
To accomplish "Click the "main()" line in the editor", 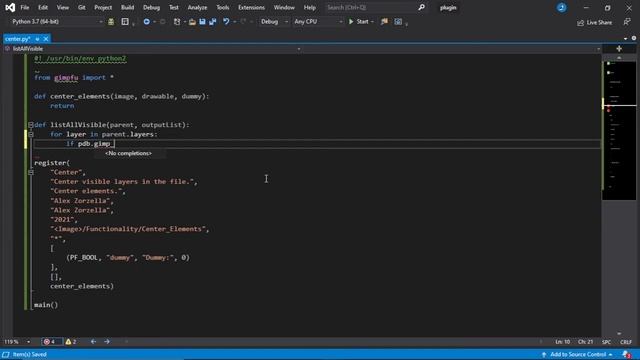I will click(46, 305).
